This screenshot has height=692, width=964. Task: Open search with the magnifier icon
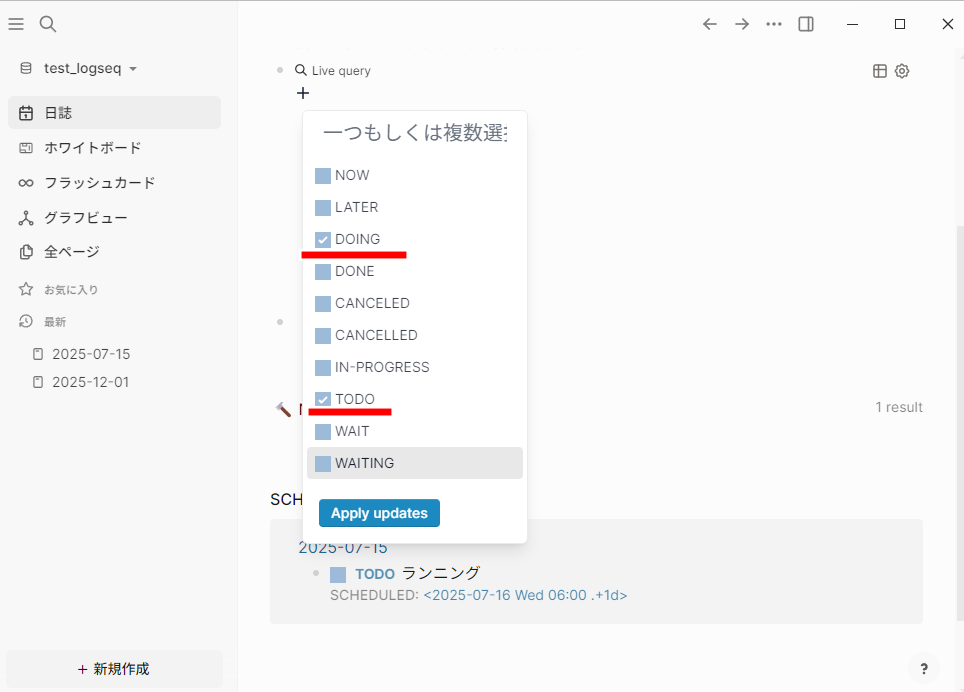coord(48,24)
